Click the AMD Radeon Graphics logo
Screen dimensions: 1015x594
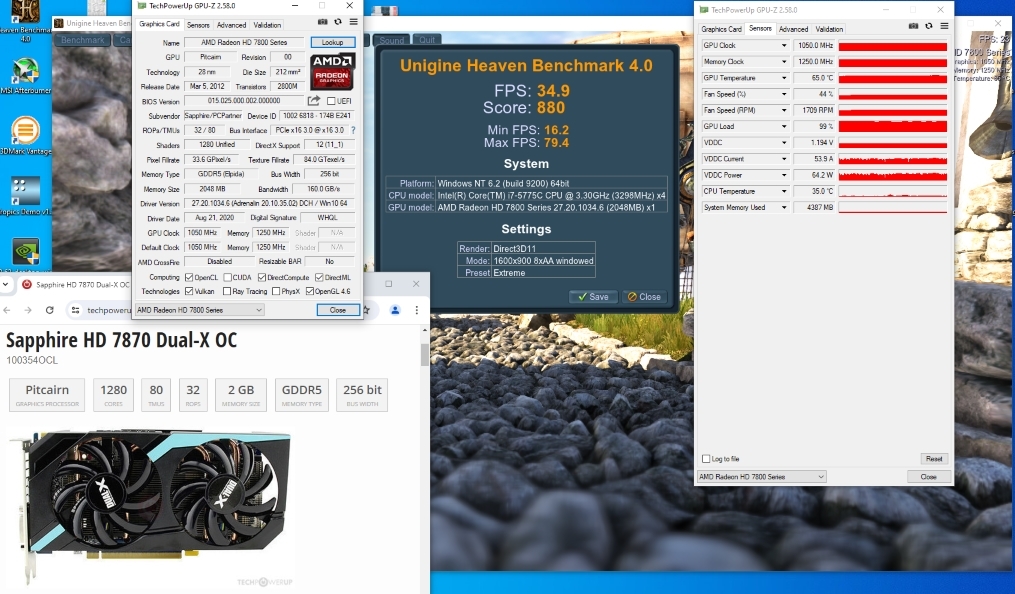point(332,71)
